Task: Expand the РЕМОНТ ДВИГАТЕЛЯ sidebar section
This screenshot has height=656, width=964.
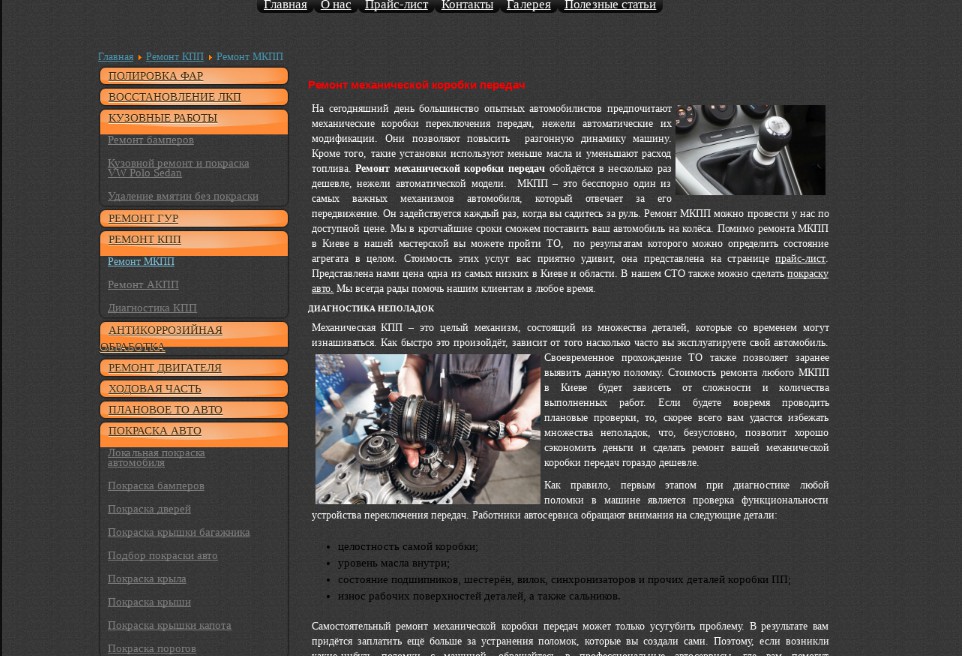Action: [194, 368]
